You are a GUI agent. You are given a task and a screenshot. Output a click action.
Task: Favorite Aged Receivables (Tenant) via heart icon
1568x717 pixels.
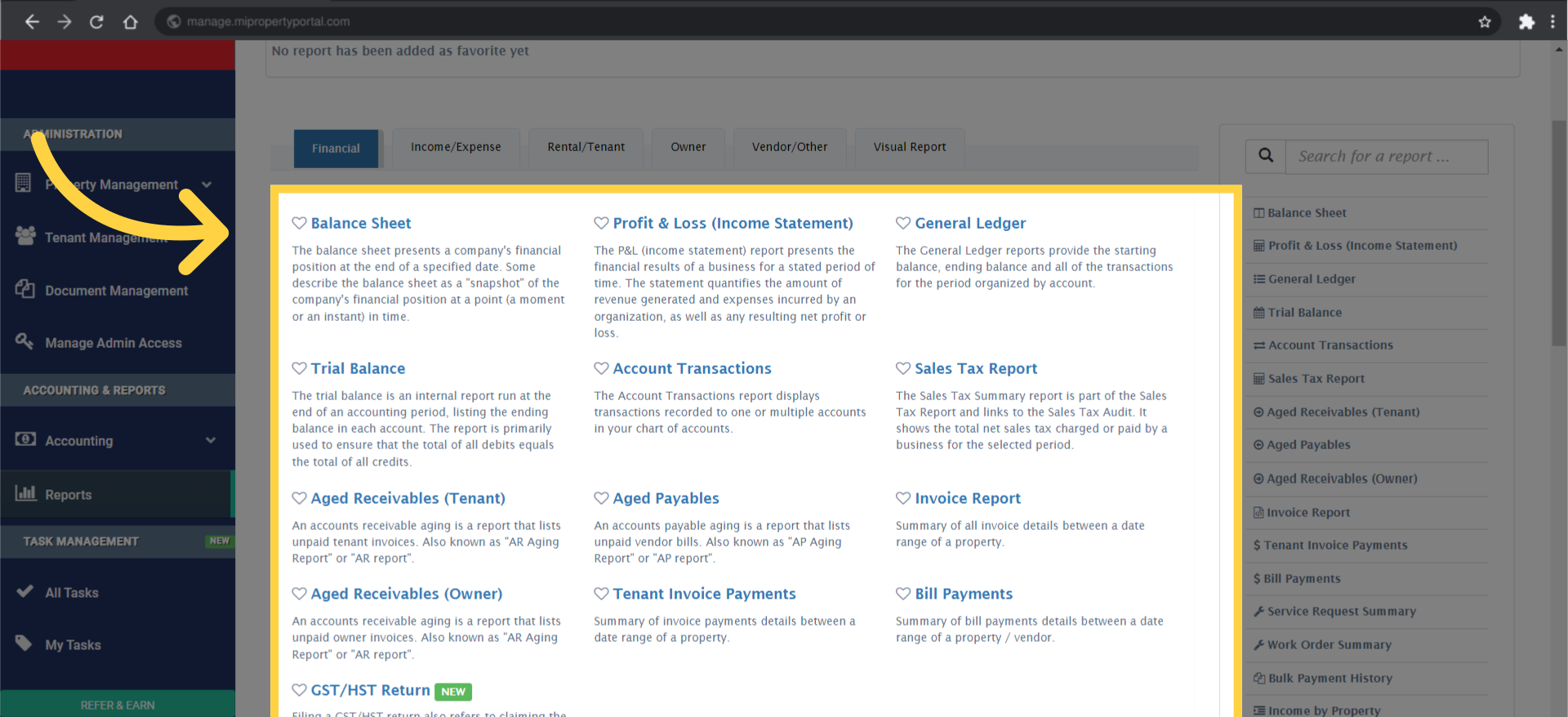(x=300, y=498)
